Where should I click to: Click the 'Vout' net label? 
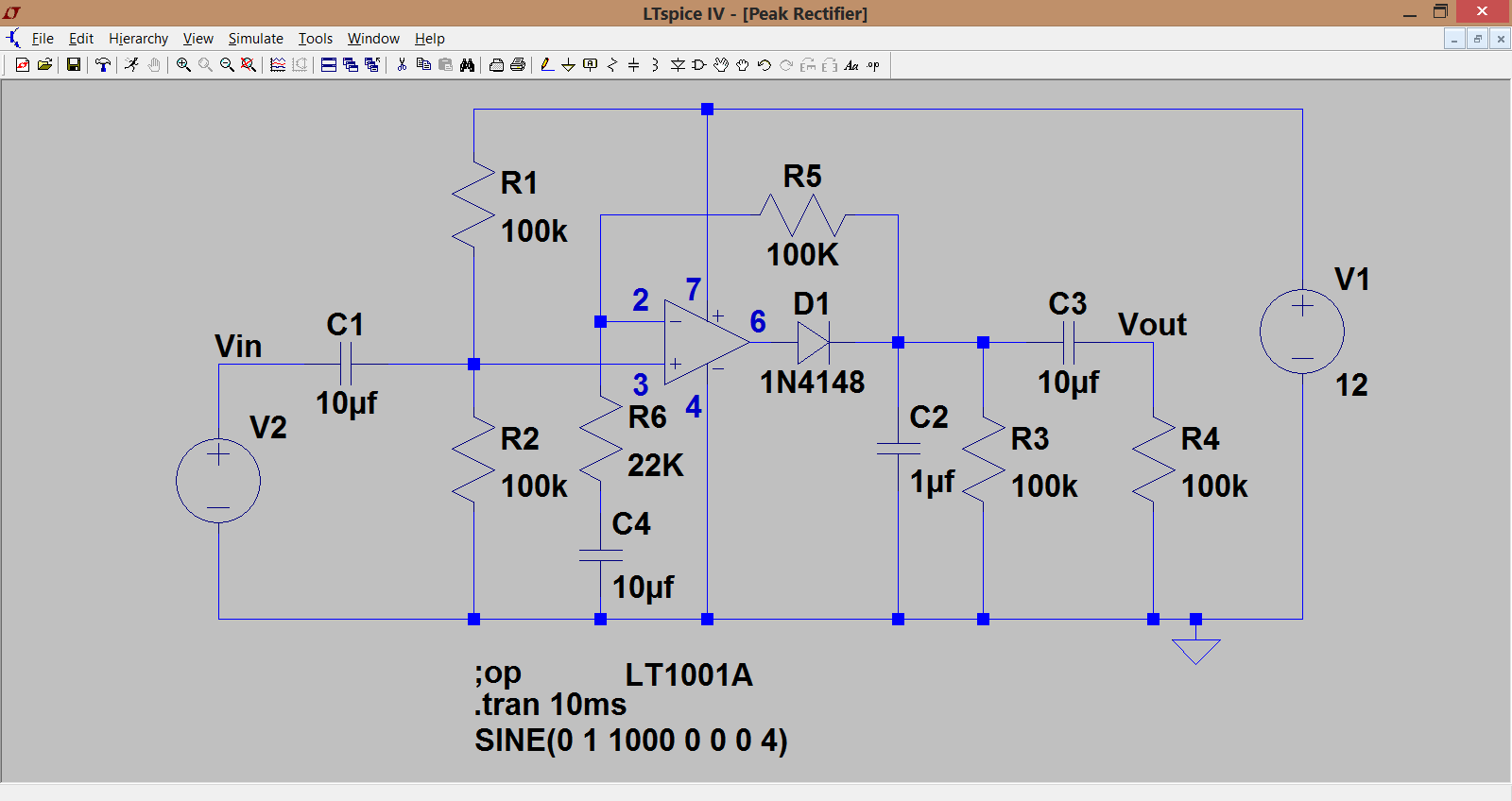coord(1152,325)
